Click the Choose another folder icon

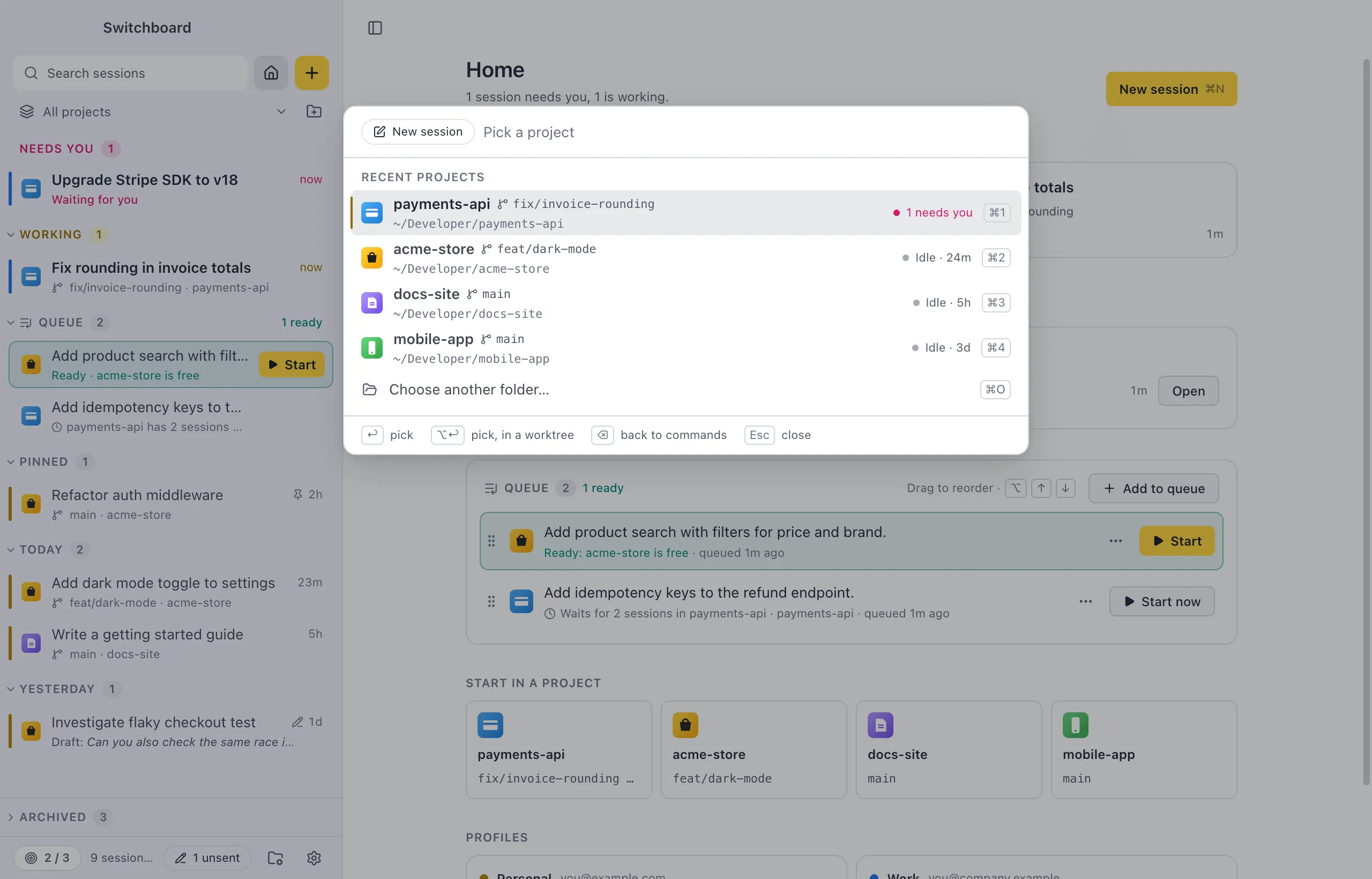pyautogui.click(x=370, y=390)
